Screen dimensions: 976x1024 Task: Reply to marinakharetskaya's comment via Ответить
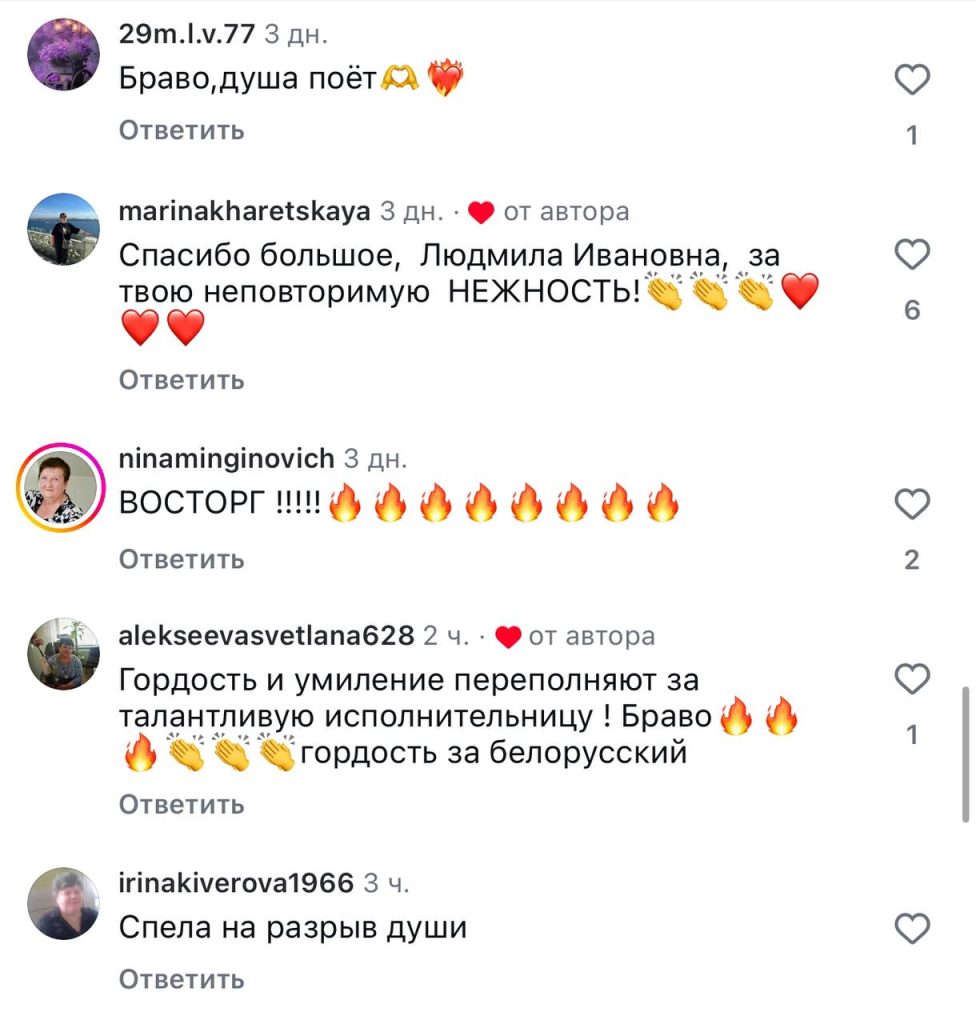point(182,380)
